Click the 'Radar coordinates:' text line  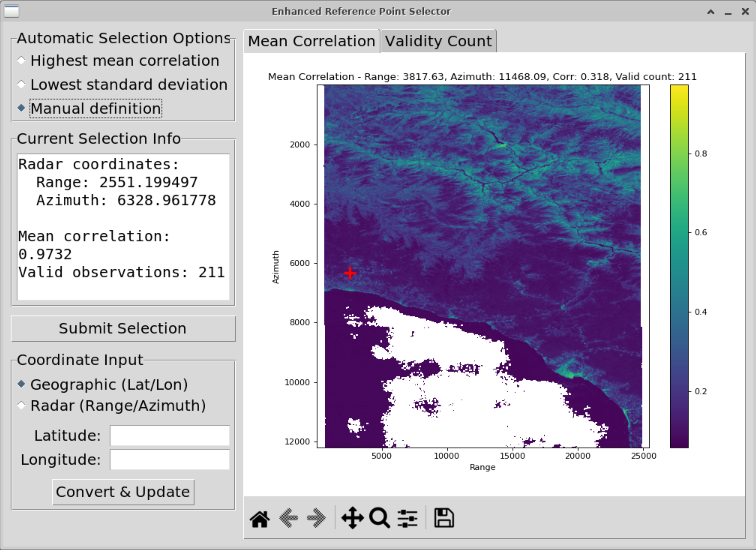click(99, 164)
